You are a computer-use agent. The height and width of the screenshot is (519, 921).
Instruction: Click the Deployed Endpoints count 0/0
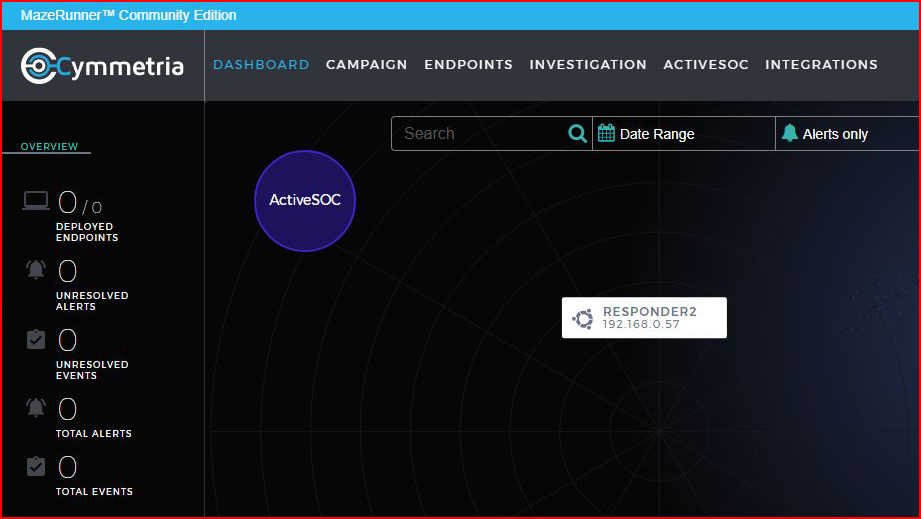coord(80,203)
